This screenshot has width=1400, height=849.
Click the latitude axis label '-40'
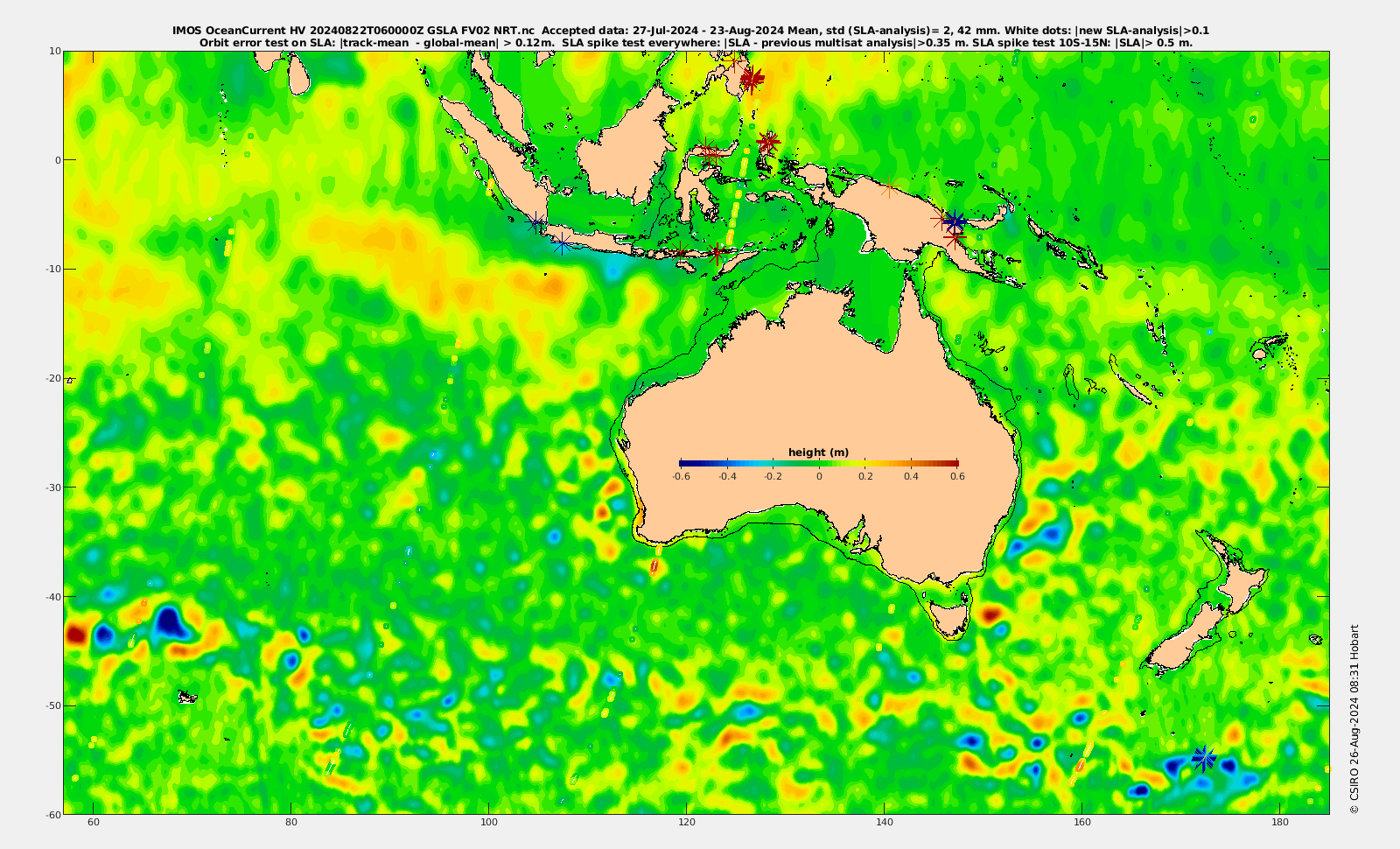[52, 596]
